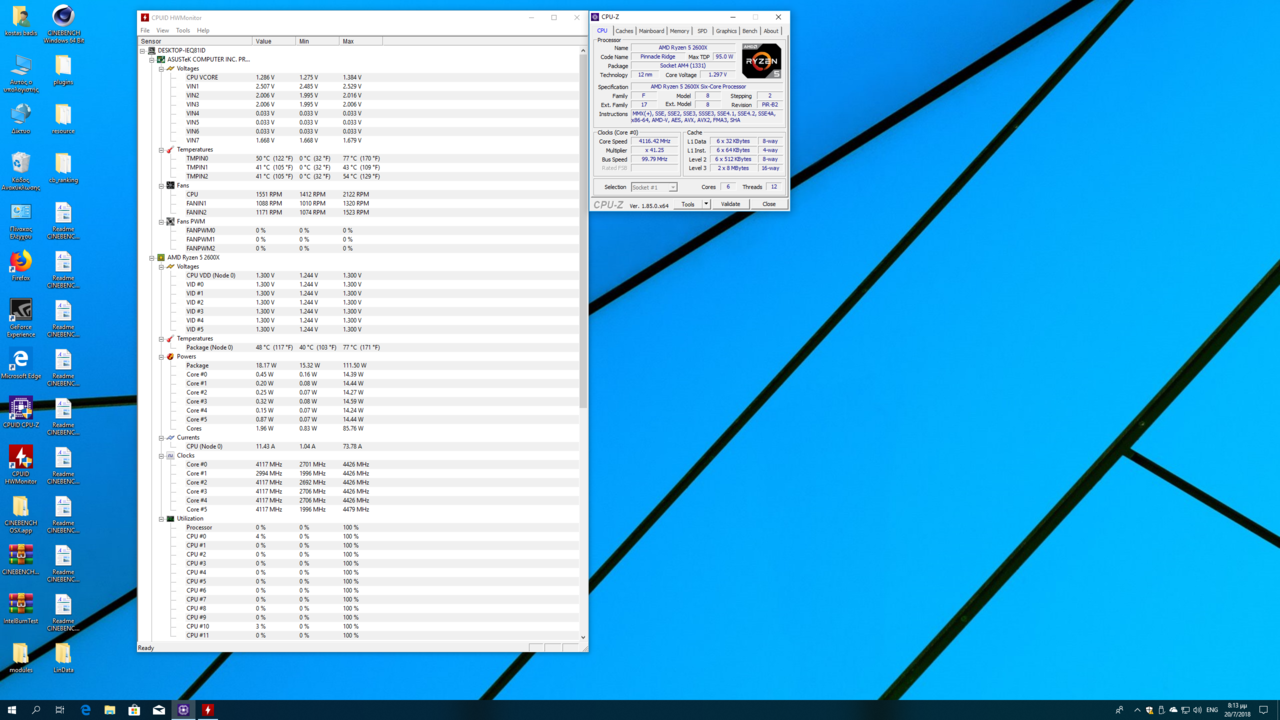Open File Explorer from the taskbar
The height and width of the screenshot is (720, 1280).
click(x=110, y=710)
